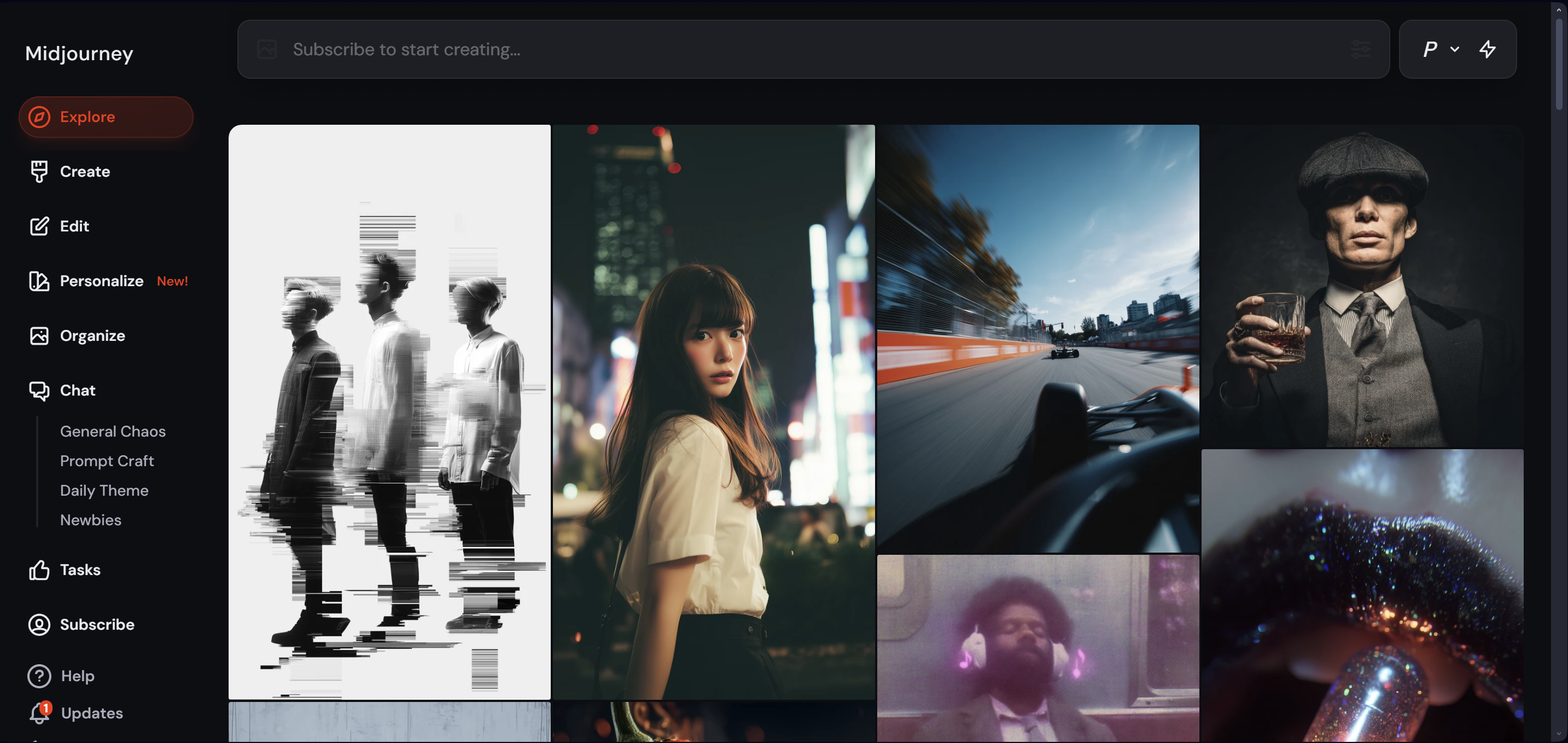
Task: Open the Chat section label
Action: [x=78, y=391]
